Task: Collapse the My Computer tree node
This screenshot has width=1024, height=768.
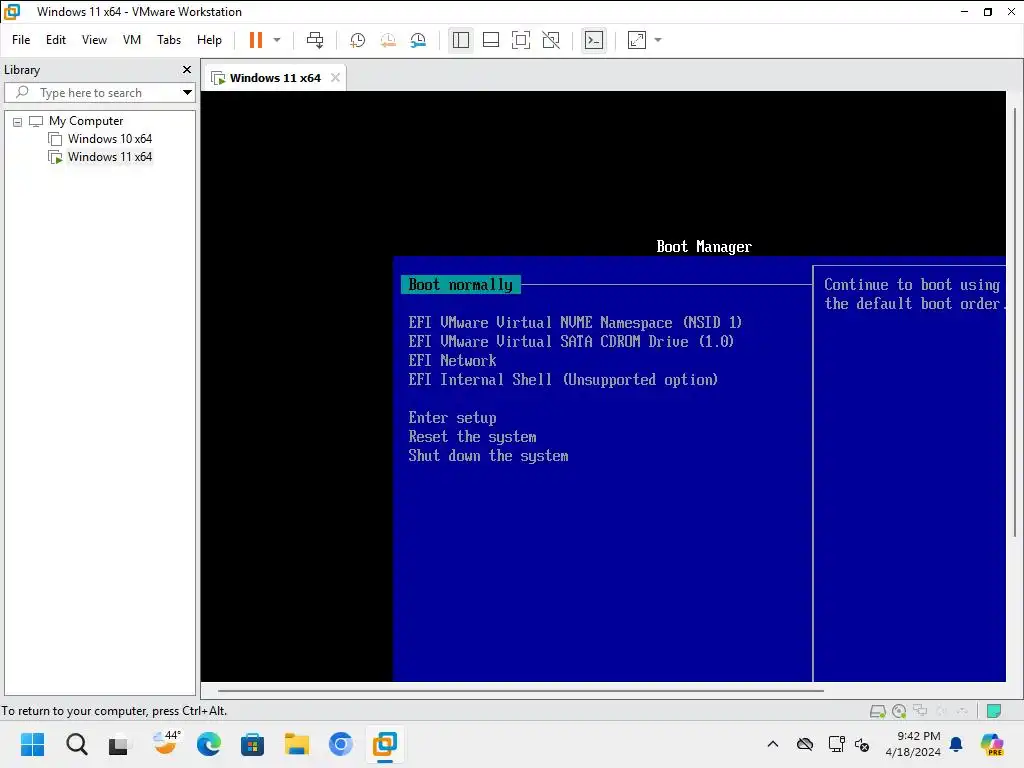Action: (x=18, y=121)
